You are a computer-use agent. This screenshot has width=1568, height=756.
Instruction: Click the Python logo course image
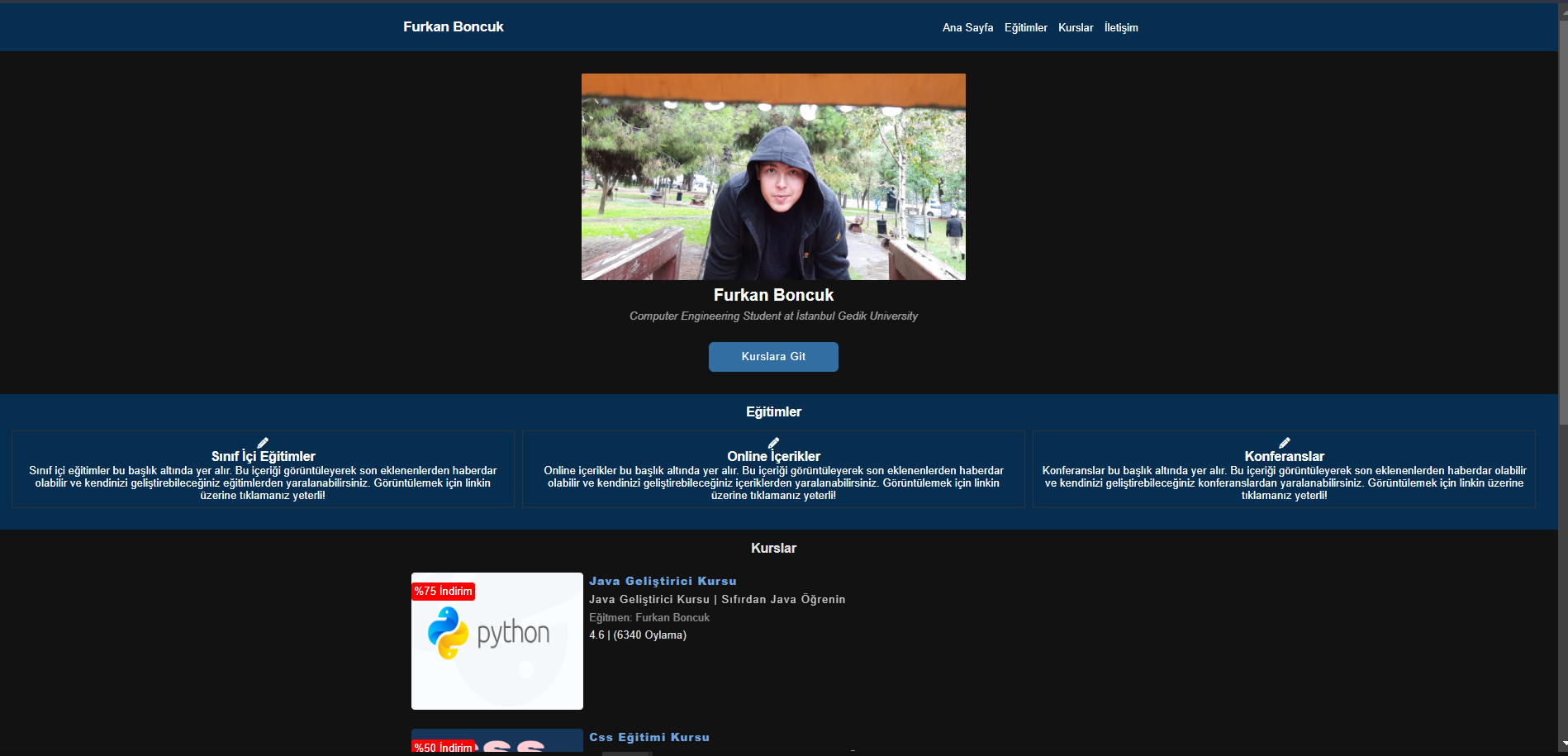coord(497,641)
